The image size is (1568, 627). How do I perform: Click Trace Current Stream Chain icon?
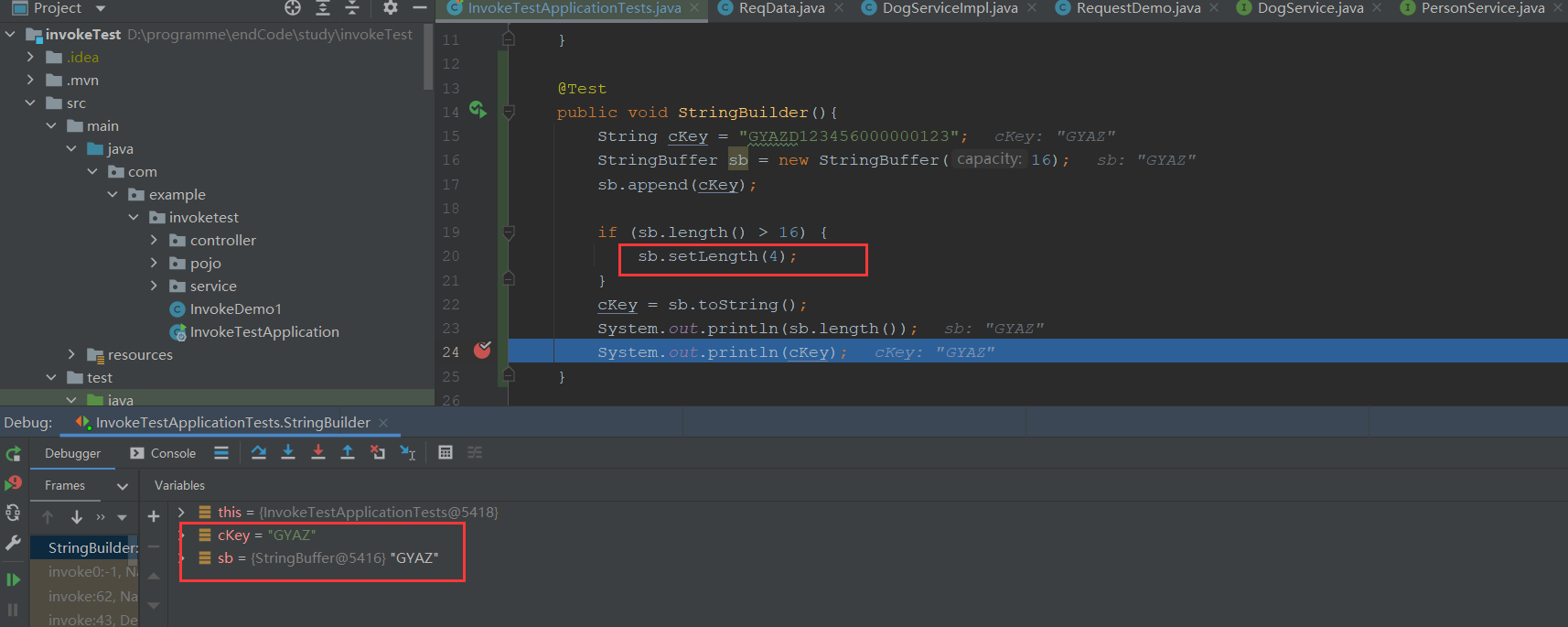pos(475,452)
